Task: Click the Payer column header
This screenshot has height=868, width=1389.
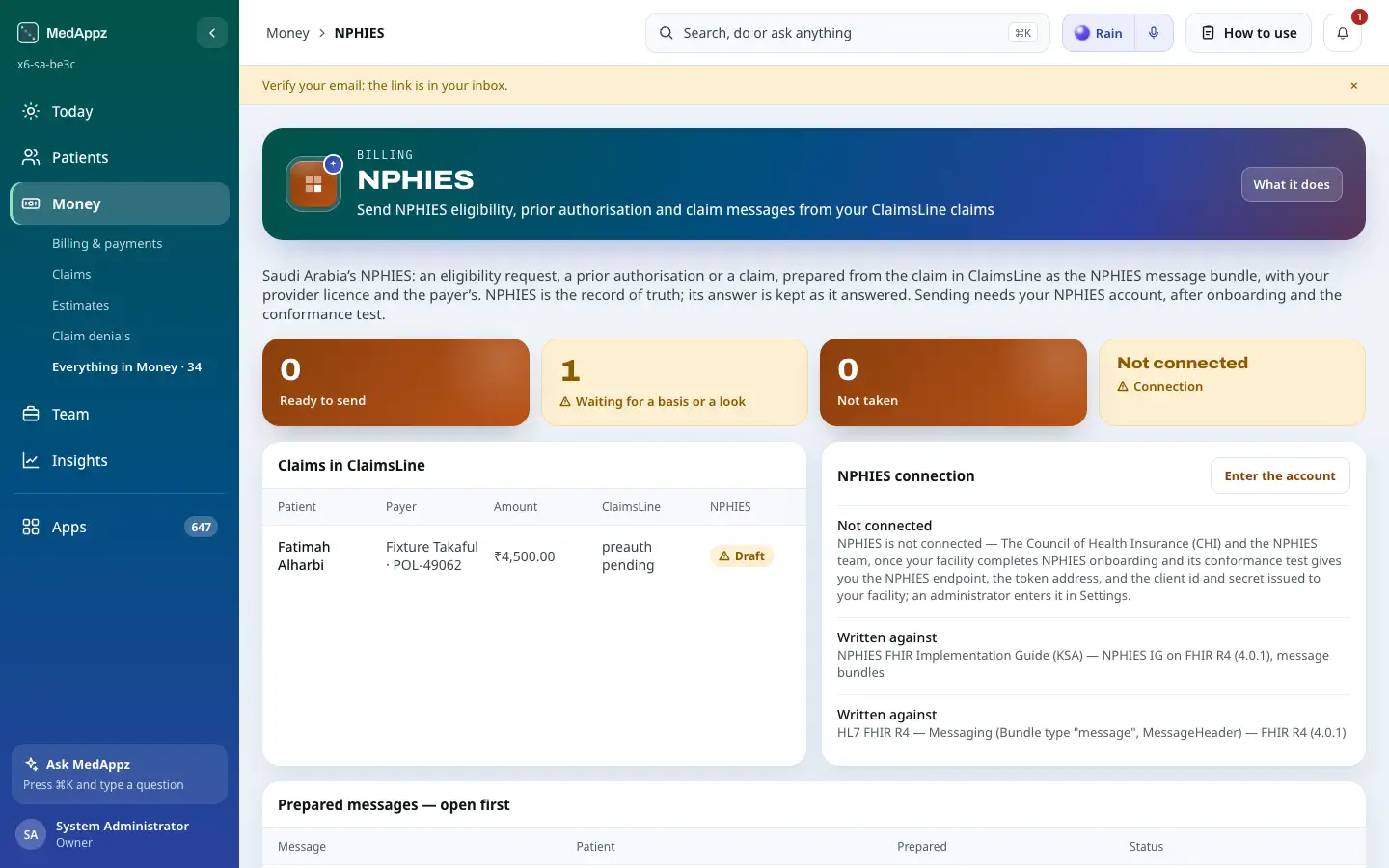Action: (x=401, y=506)
